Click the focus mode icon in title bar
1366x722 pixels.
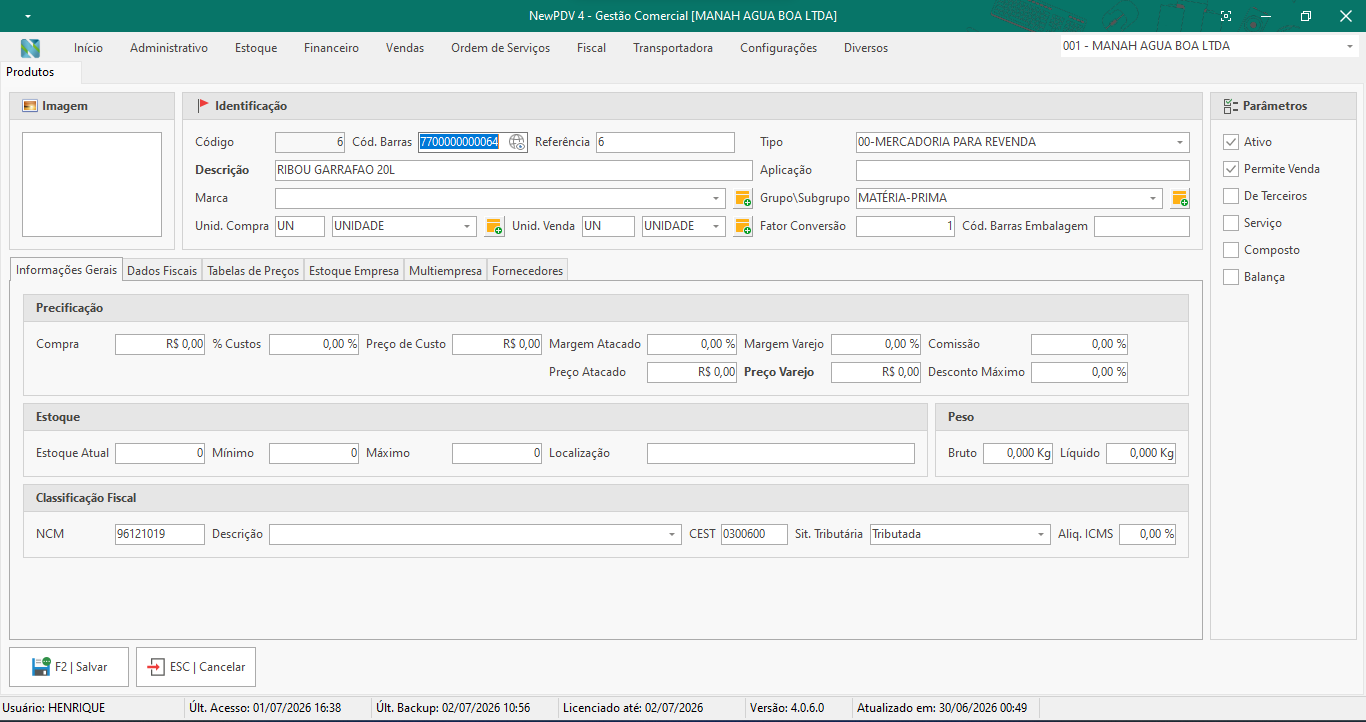click(x=1226, y=16)
